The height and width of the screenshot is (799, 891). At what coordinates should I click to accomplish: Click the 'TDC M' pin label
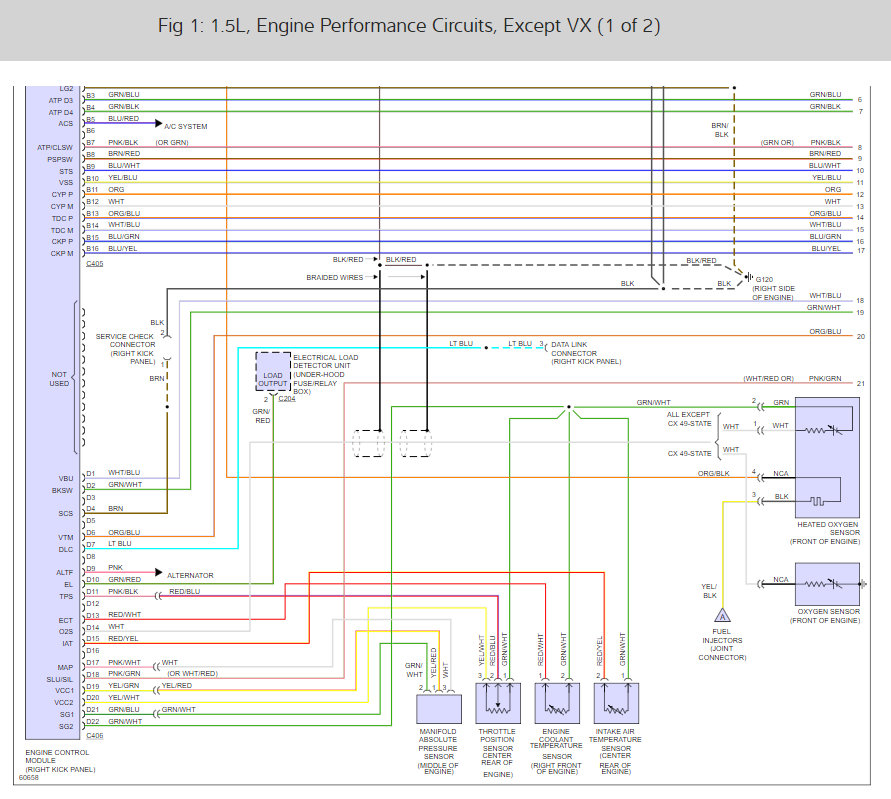tap(62, 231)
